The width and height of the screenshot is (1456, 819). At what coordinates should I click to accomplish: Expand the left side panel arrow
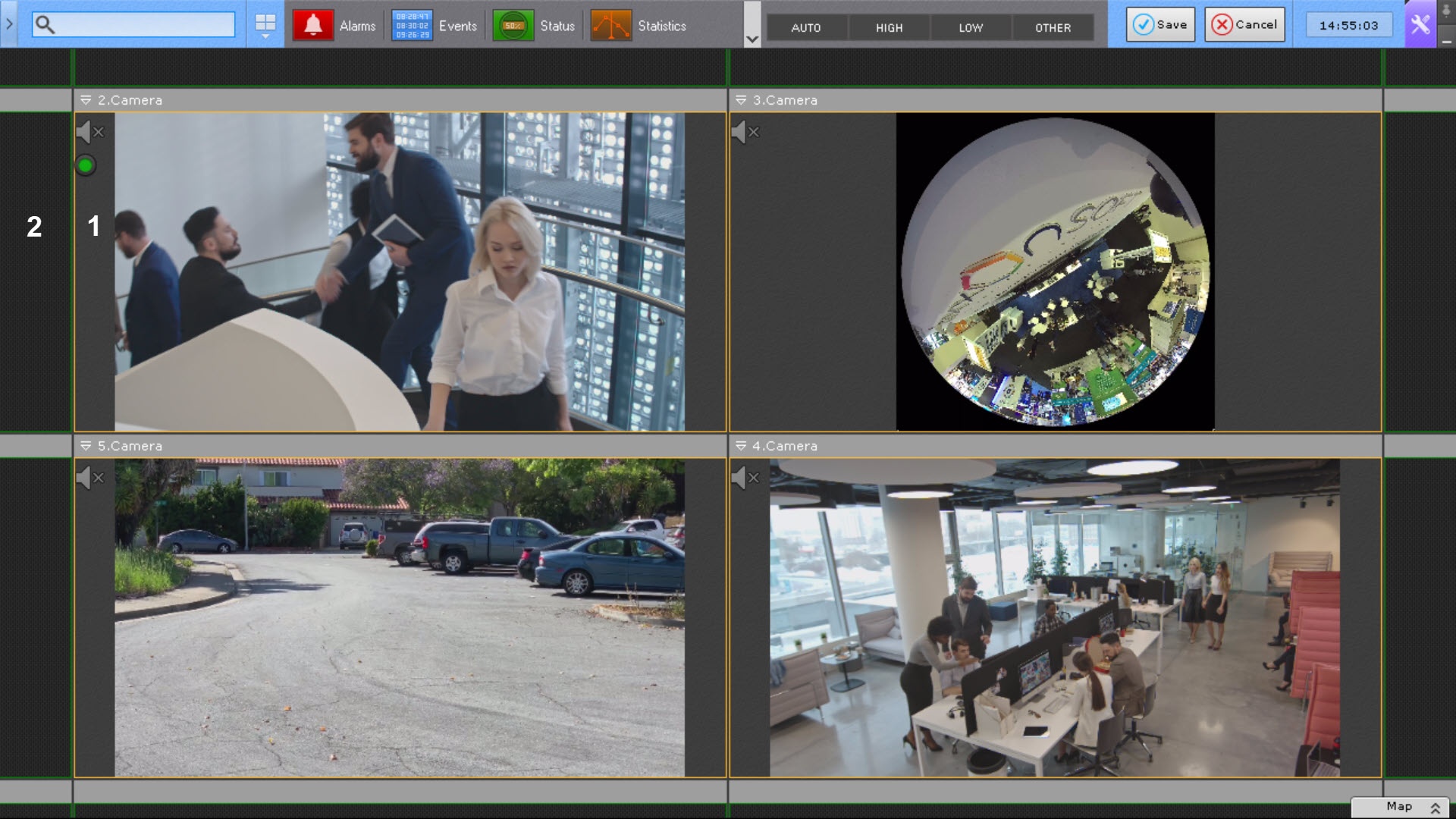9,24
